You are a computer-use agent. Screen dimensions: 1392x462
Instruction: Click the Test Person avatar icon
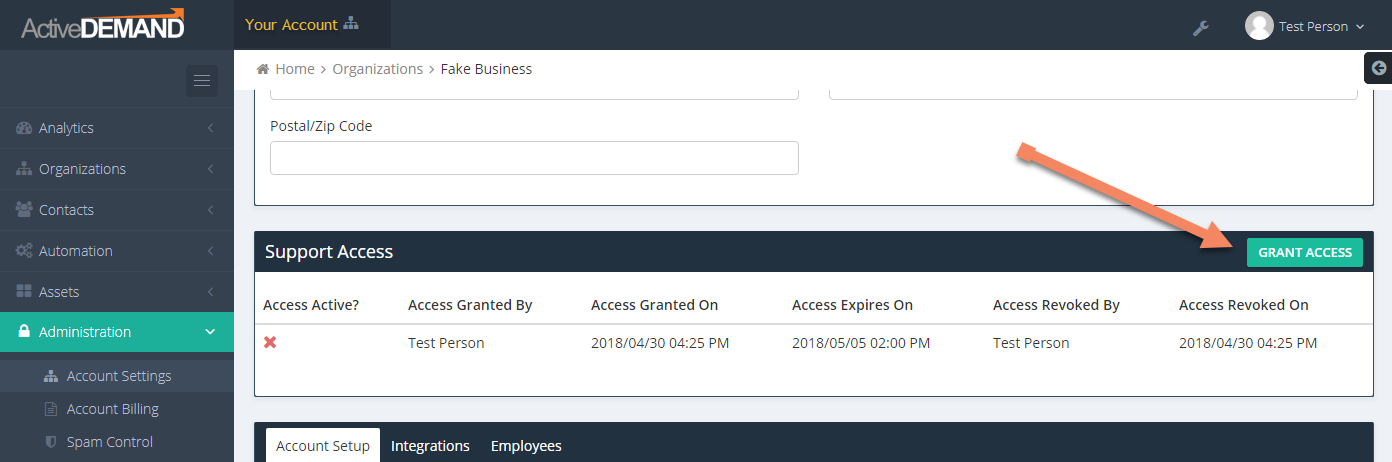[x=1259, y=26]
